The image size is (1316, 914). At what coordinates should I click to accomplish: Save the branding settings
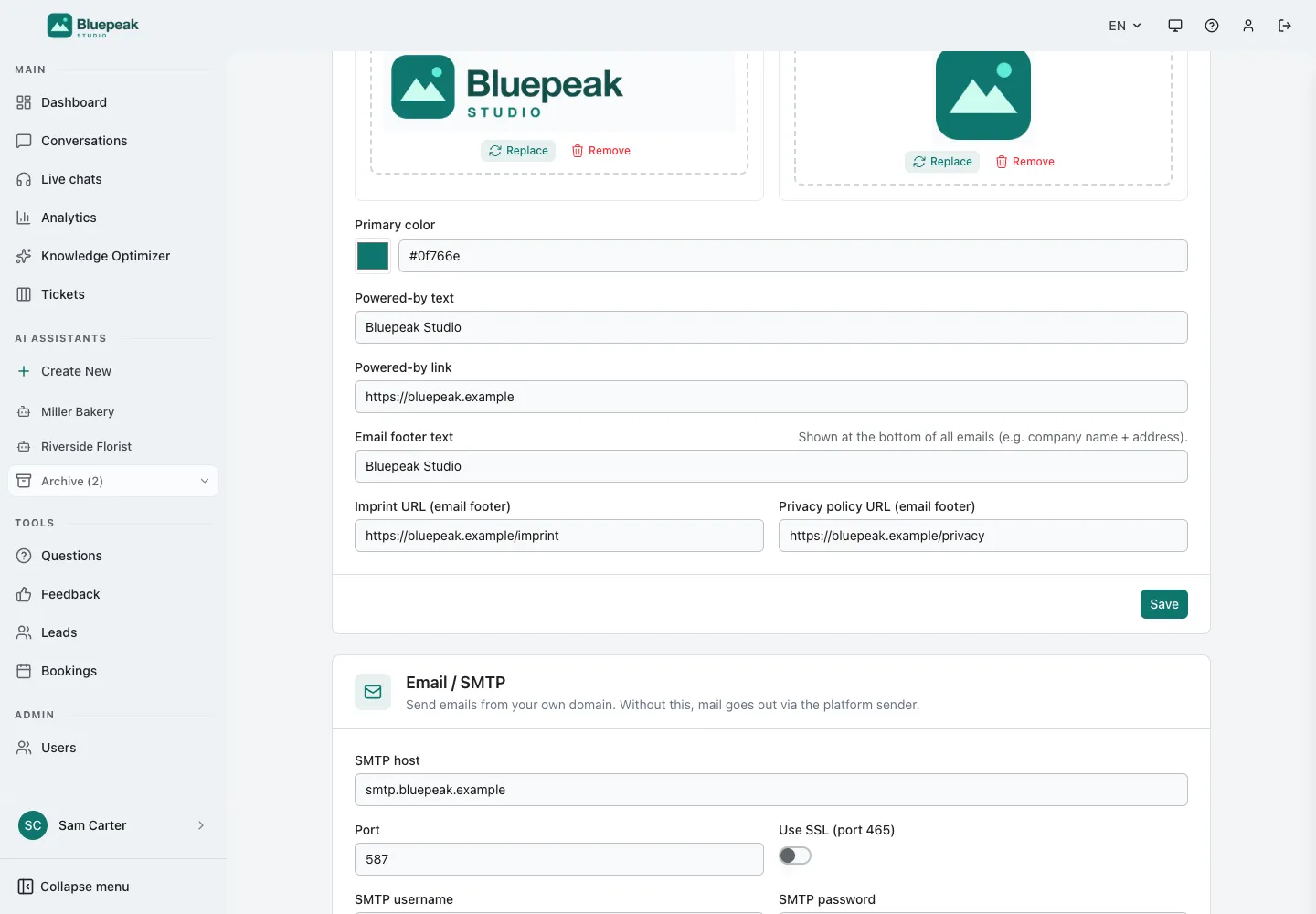click(x=1164, y=604)
